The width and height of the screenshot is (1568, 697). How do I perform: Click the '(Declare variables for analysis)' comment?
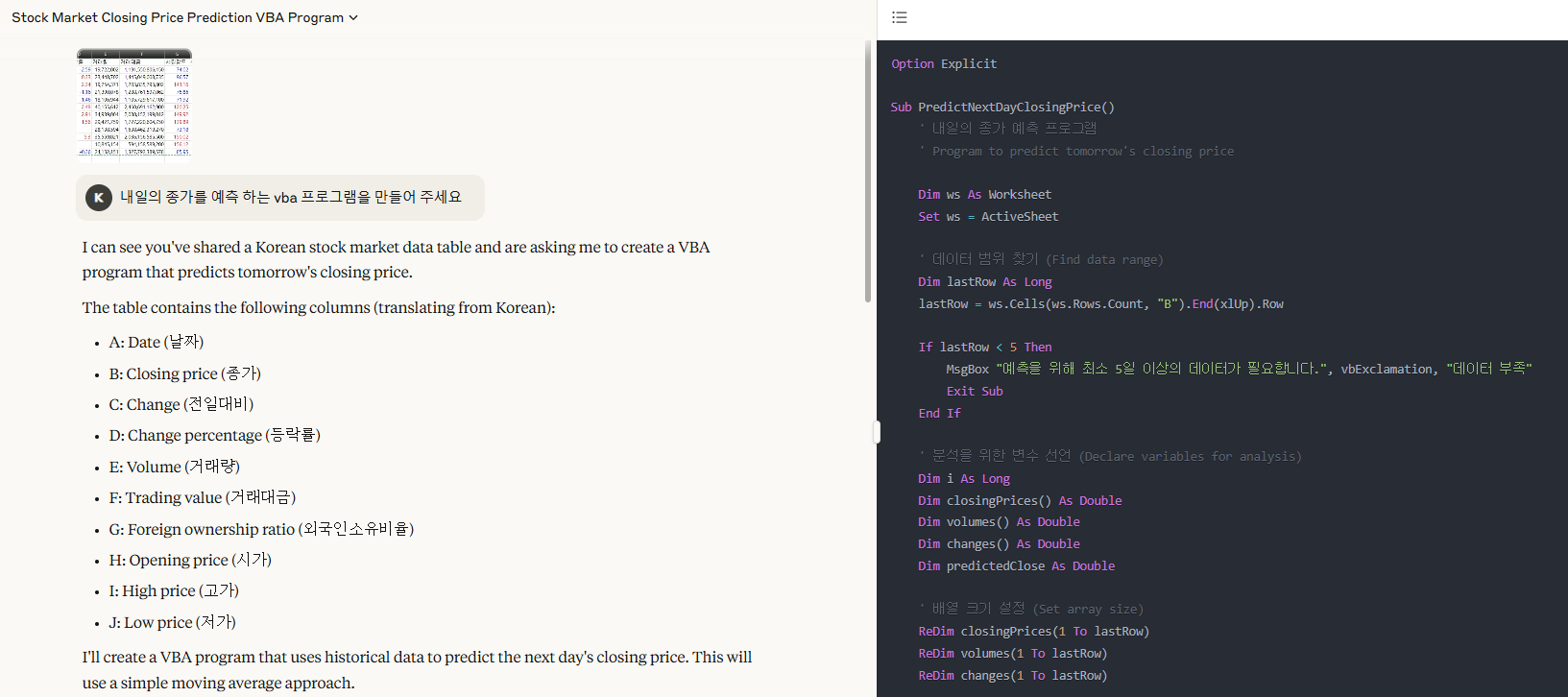(1110, 456)
